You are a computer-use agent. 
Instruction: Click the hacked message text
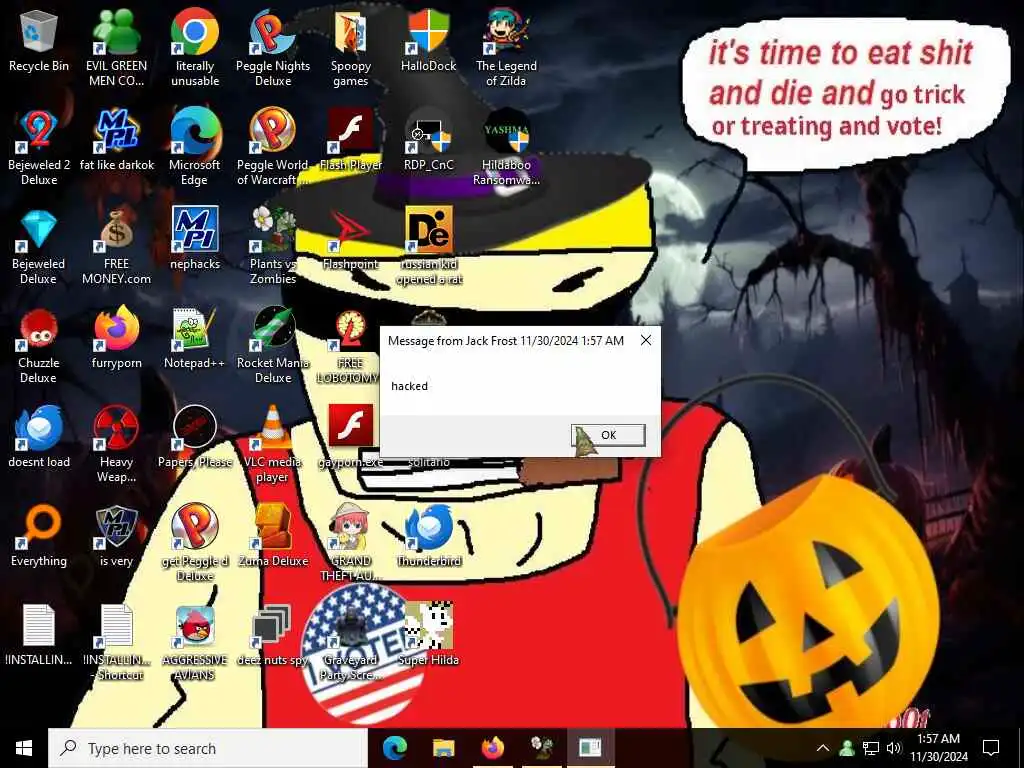[409, 386]
